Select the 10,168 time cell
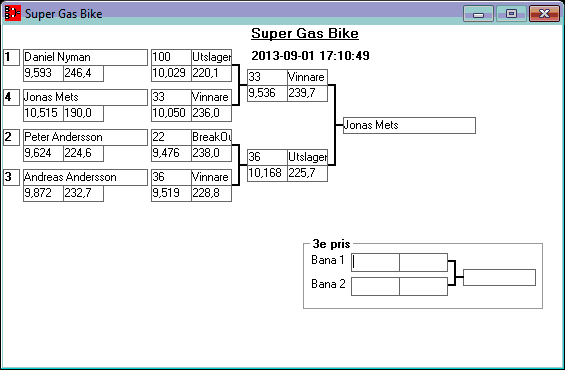Image resolution: width=565 pixels, height=370 pixels. [x=267, y=173]
